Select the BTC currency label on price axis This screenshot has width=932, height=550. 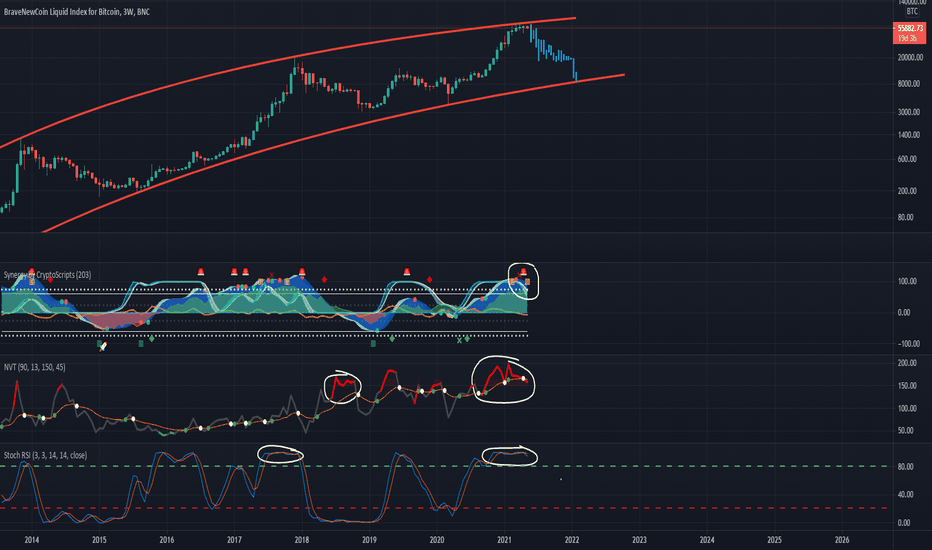(912, 11)
